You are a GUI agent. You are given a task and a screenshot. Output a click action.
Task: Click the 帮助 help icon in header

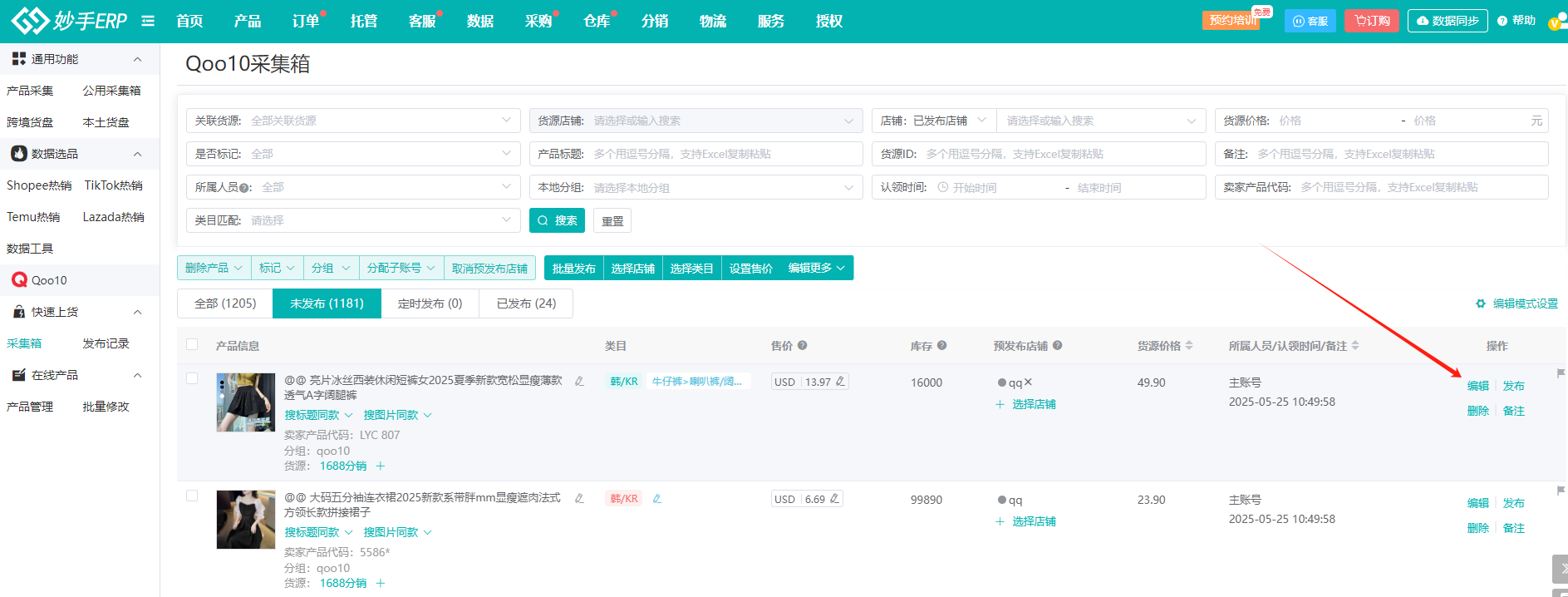[1502, 21]
